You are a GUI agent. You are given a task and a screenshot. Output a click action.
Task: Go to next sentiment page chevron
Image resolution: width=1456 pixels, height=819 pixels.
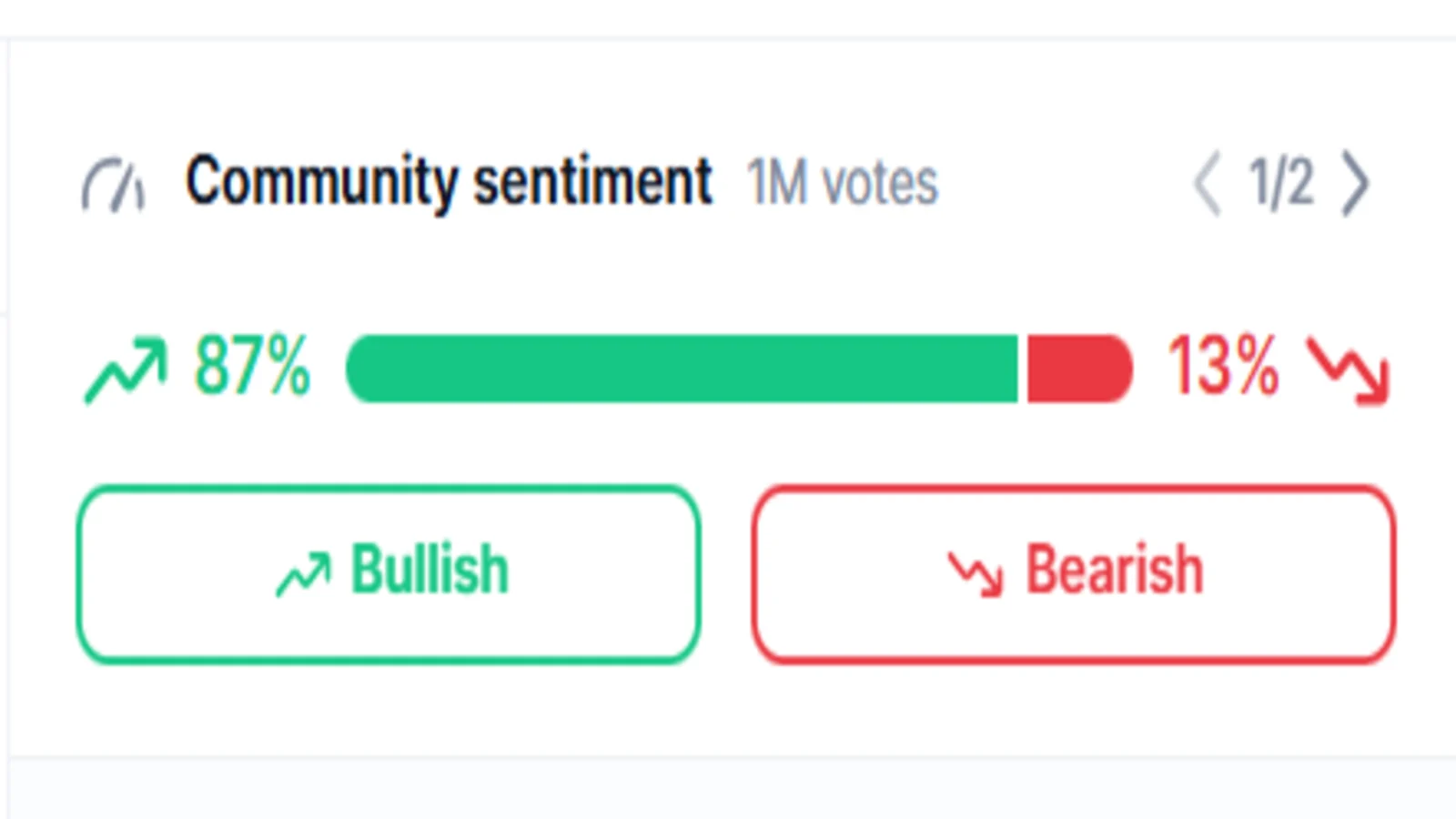(1356, 184)
